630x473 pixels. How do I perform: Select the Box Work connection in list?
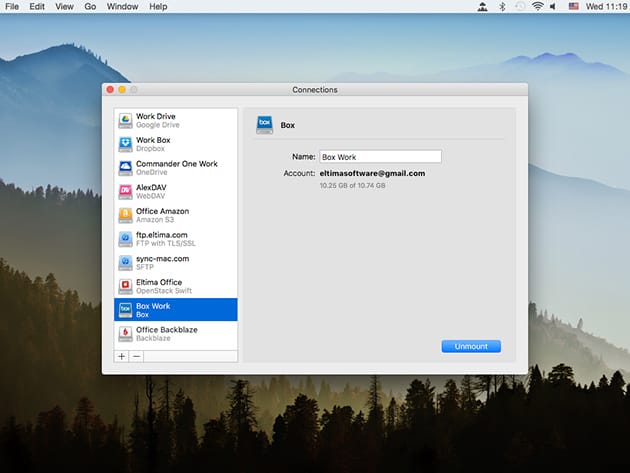coord(176,310)
